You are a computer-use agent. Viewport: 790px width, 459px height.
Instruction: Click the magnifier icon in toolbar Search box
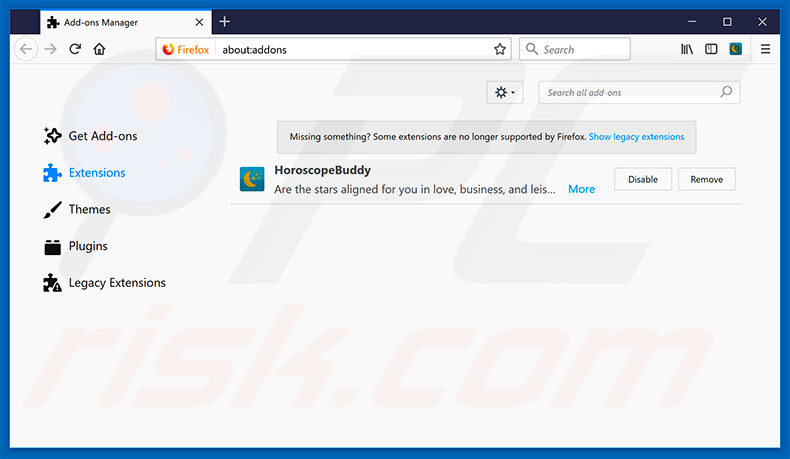pyautogui.click(x=532, y=49)
